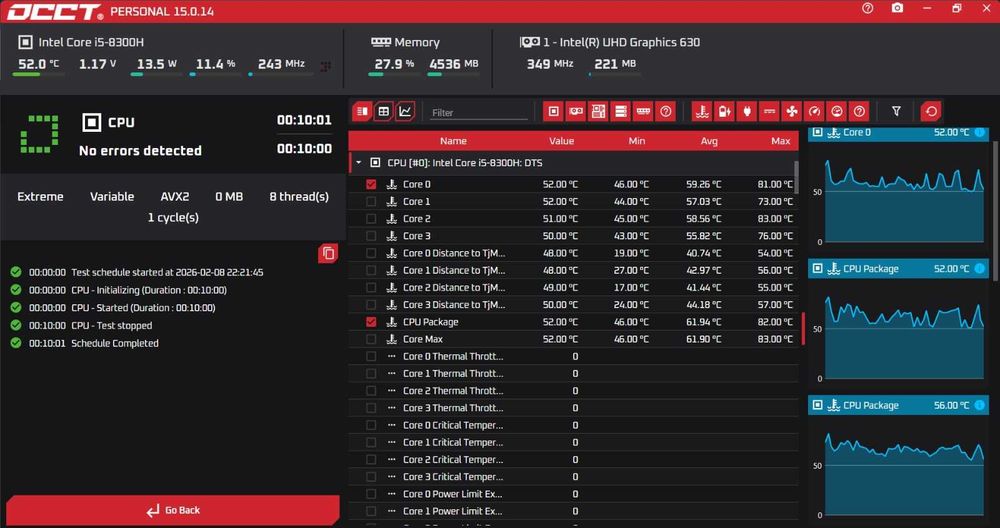The image size is (1000, 528).
Task: Toggle voltage readings filter icon
Action: point(724,112)
